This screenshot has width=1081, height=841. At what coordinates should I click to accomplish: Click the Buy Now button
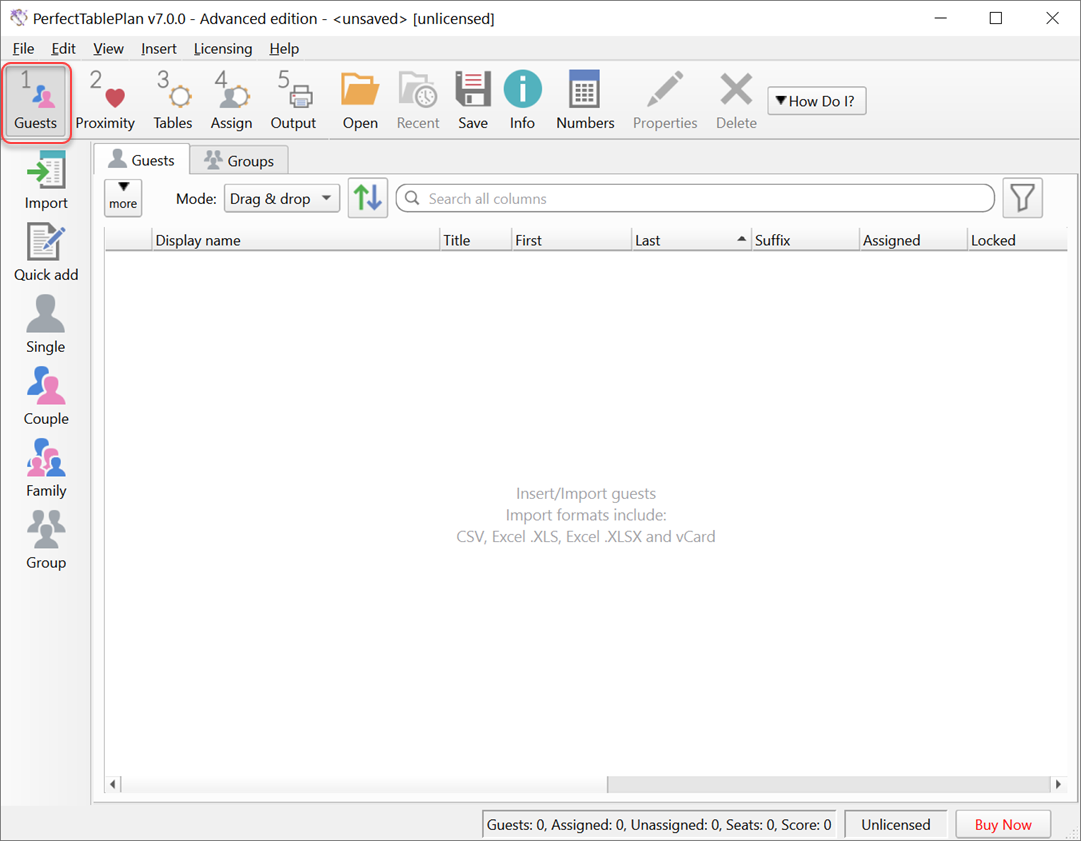pos(1003,824)
